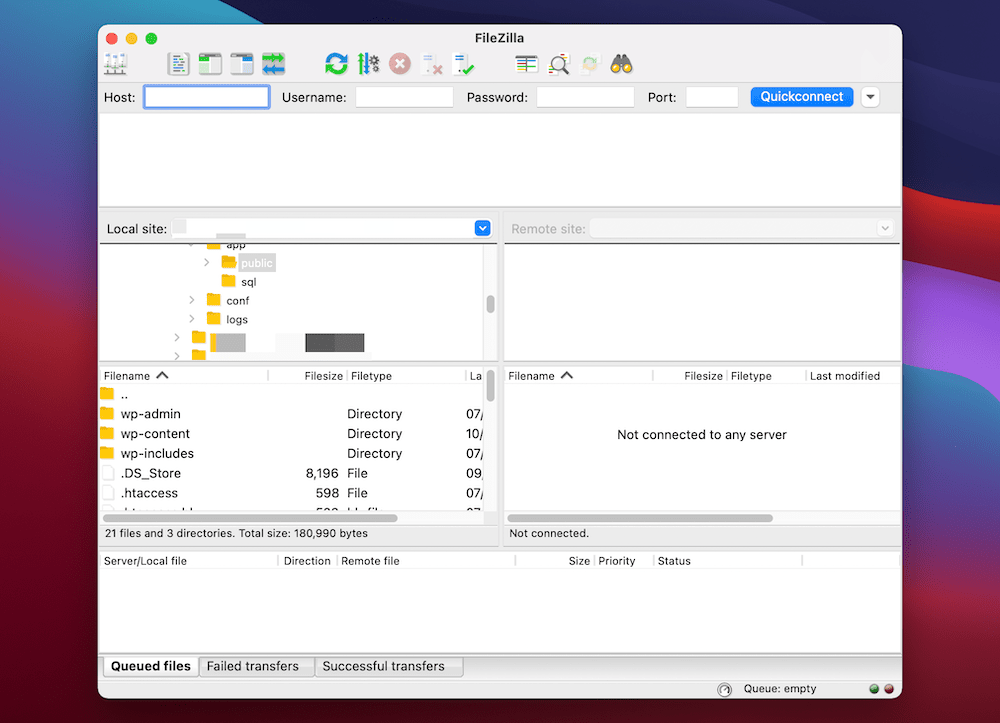Expand the public folder in tree
Image resolution: width=1000 pixels, height=723 pixels.
click(207, 263)
